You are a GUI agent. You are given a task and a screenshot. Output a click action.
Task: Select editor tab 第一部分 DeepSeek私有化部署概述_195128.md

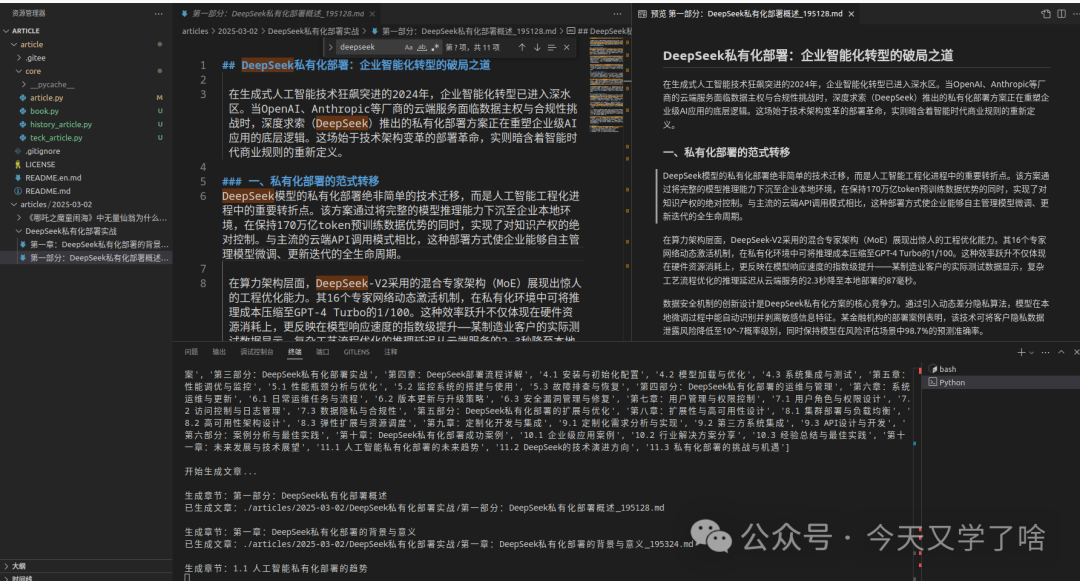point(278,14)
